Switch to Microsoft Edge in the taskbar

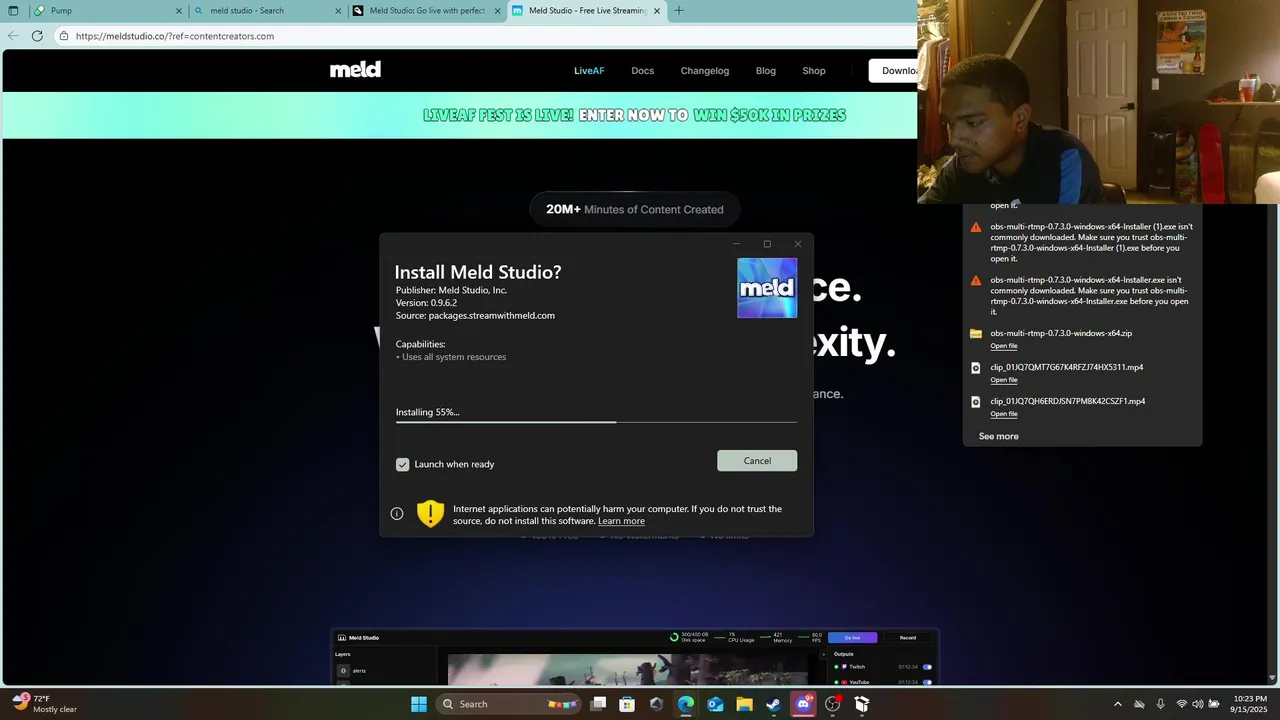point(686,704)
